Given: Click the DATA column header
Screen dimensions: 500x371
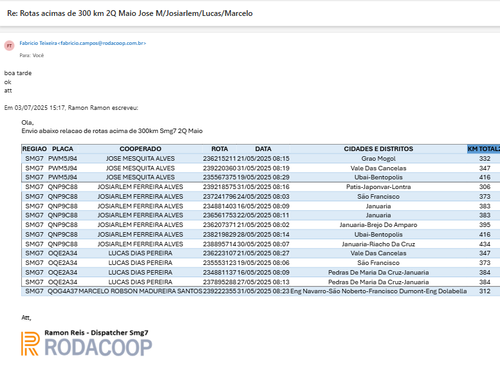Looking at the screenshot, I should point(263,149).
